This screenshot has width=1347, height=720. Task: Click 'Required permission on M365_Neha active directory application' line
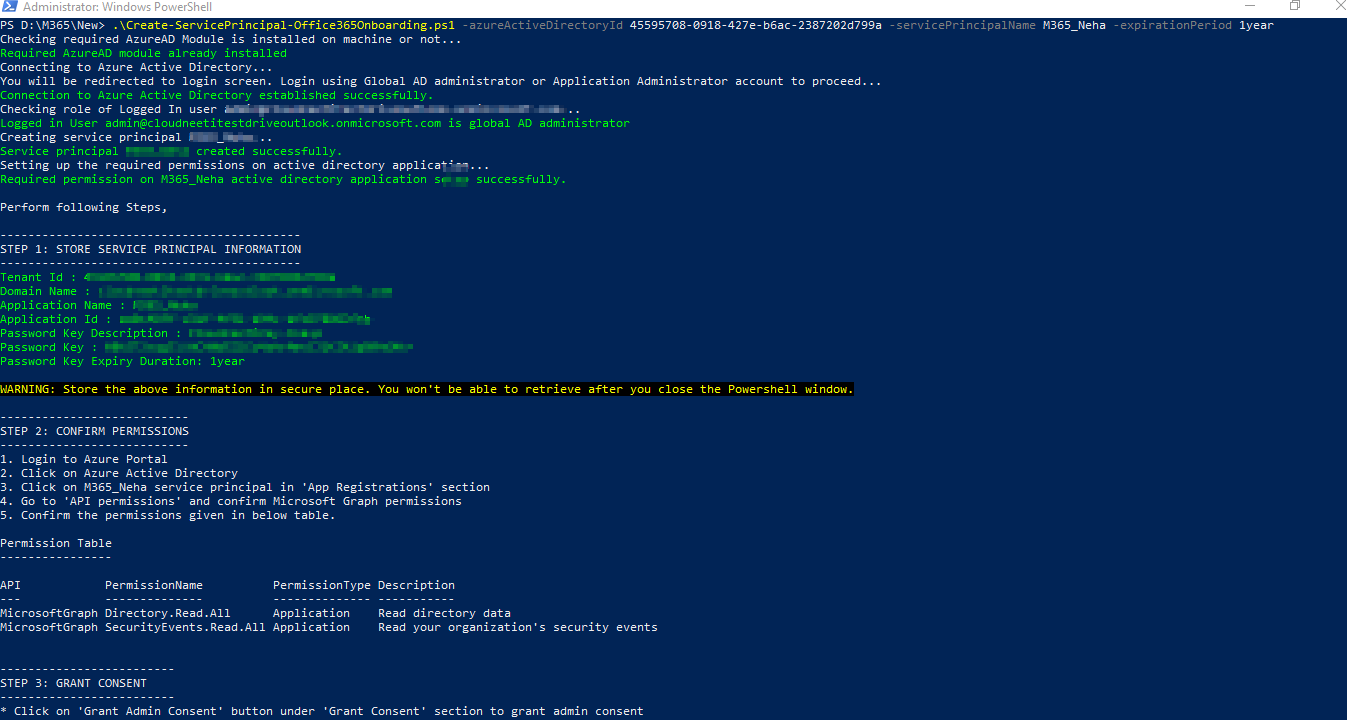pyautogui.click(x=283, y=179)
